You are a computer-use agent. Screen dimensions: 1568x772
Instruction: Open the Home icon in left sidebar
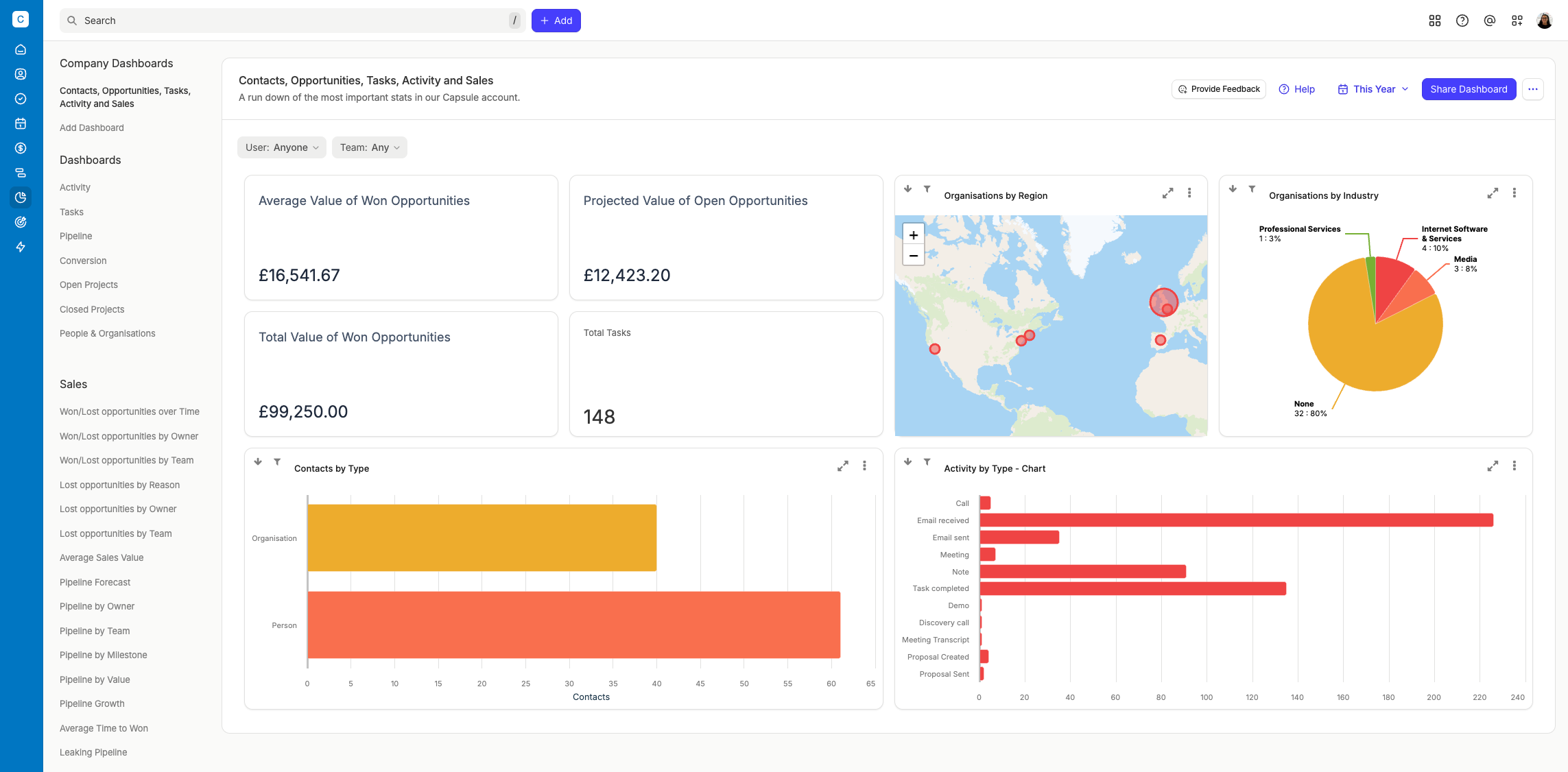tap(21, 49)
